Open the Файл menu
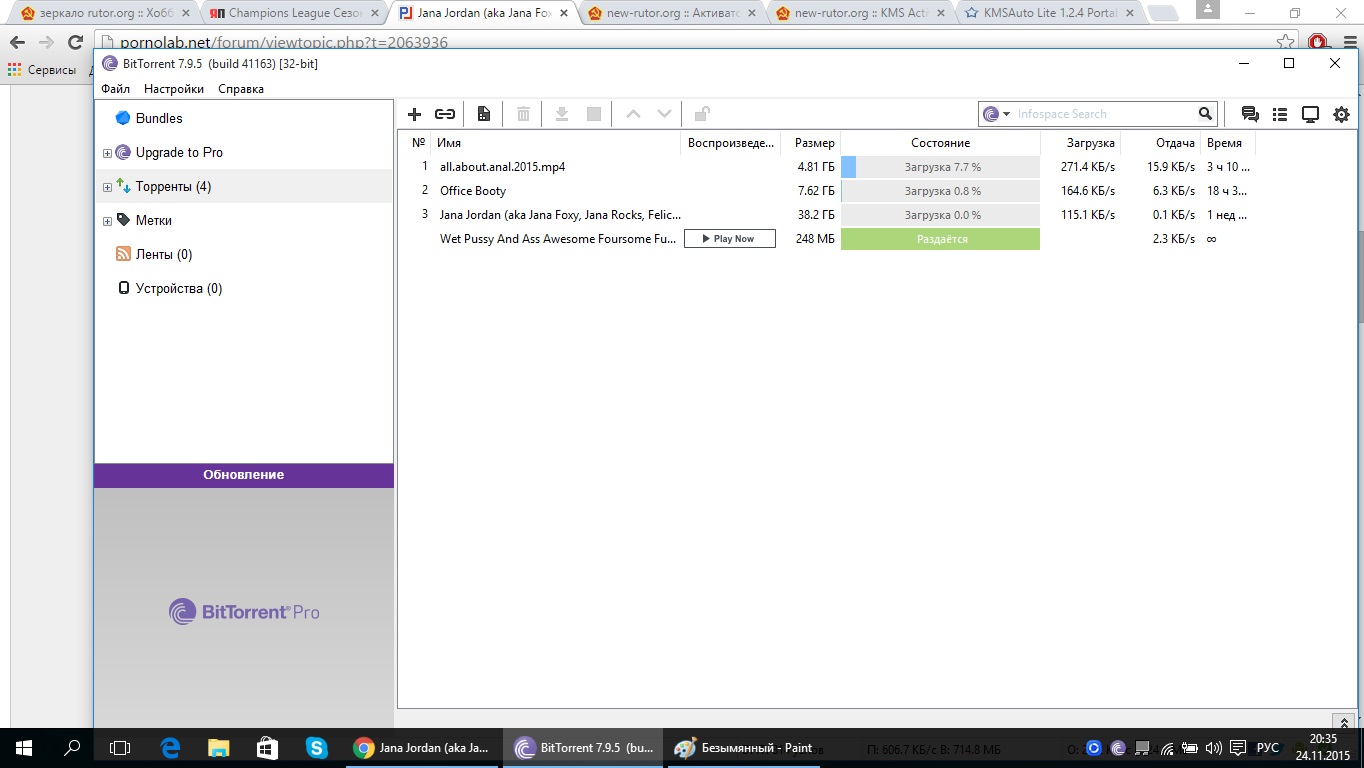 point(115,89)
